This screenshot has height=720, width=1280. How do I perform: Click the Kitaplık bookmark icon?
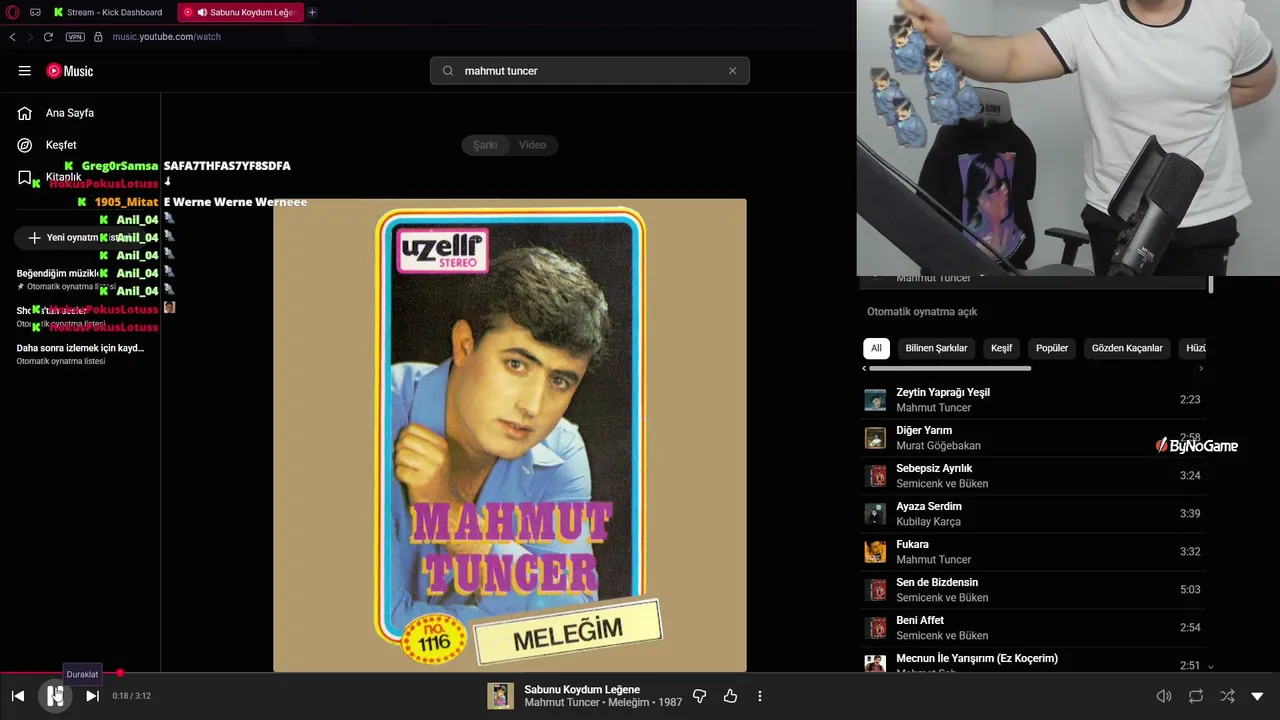[25, 177]
